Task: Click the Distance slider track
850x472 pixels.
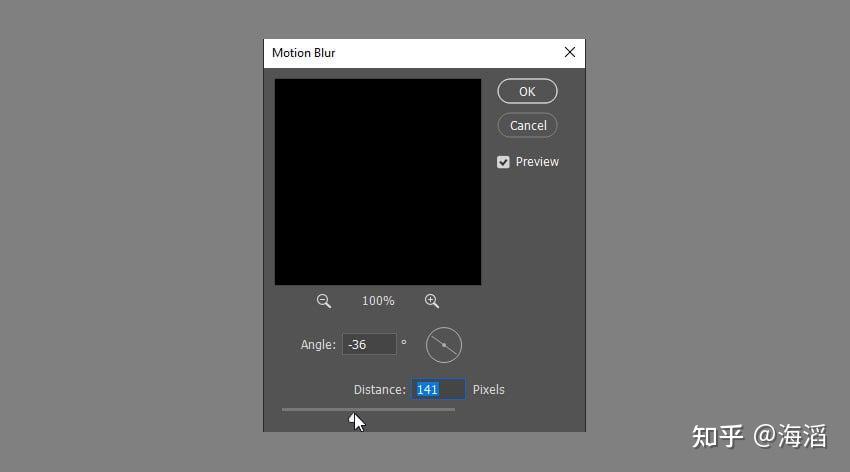Action: [369, 410]
